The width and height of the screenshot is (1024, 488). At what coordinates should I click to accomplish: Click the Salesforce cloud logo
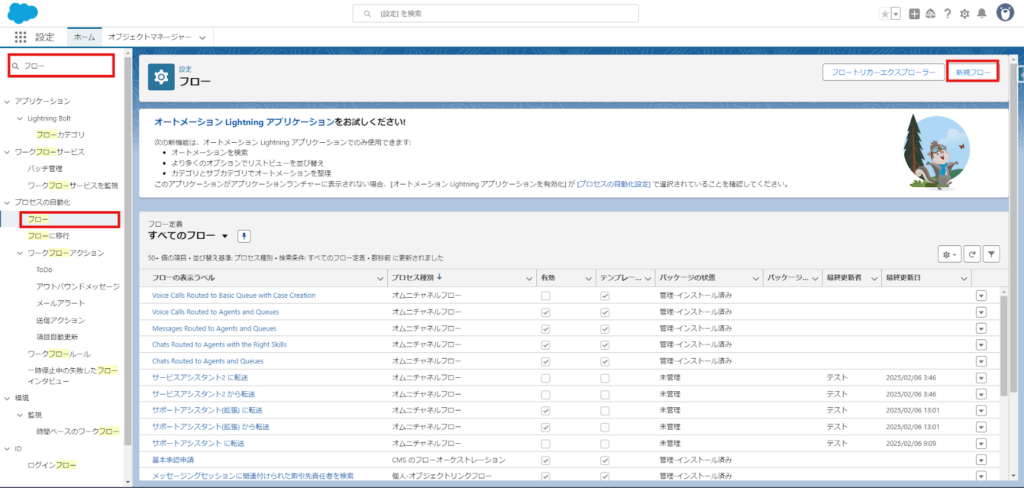pos(22,12)
